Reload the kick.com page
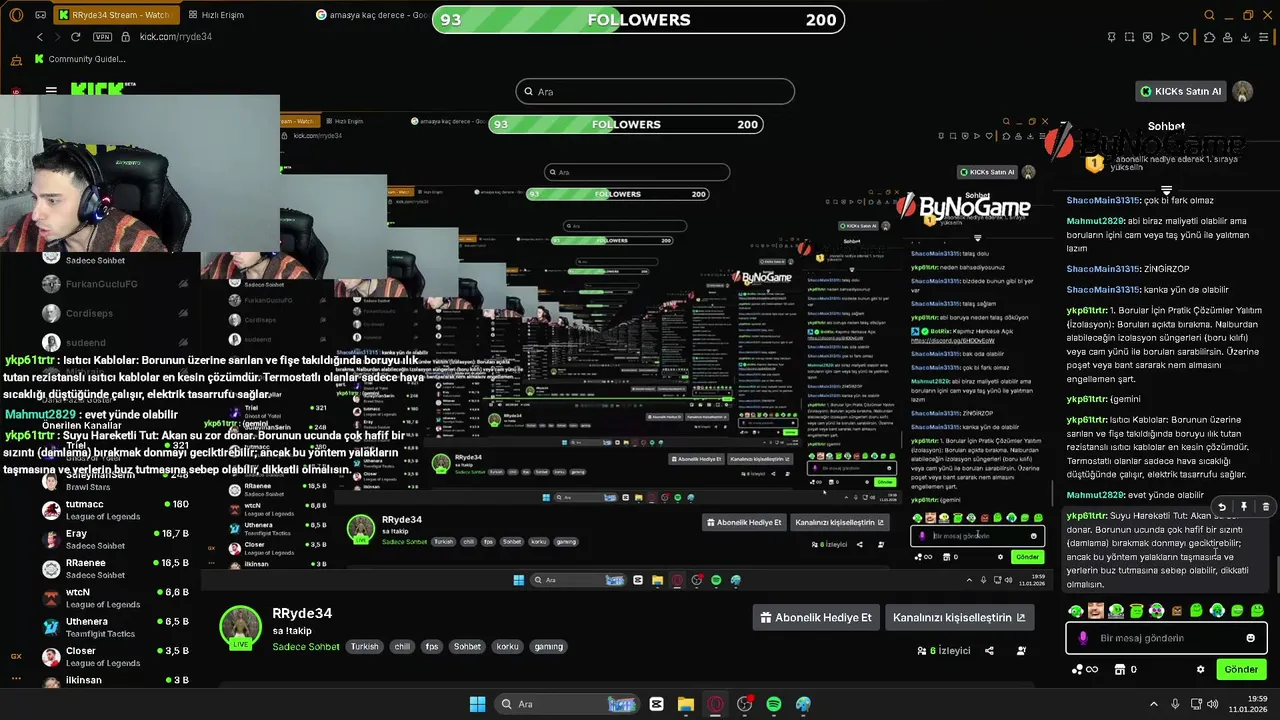This screenshot has height=720, width=1280. (x=75, y=37)
